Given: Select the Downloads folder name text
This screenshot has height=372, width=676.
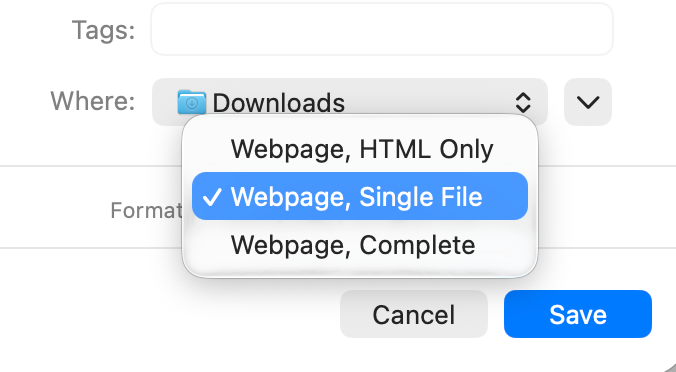Looking at the screenshot, I should click(x=279, y=103).
